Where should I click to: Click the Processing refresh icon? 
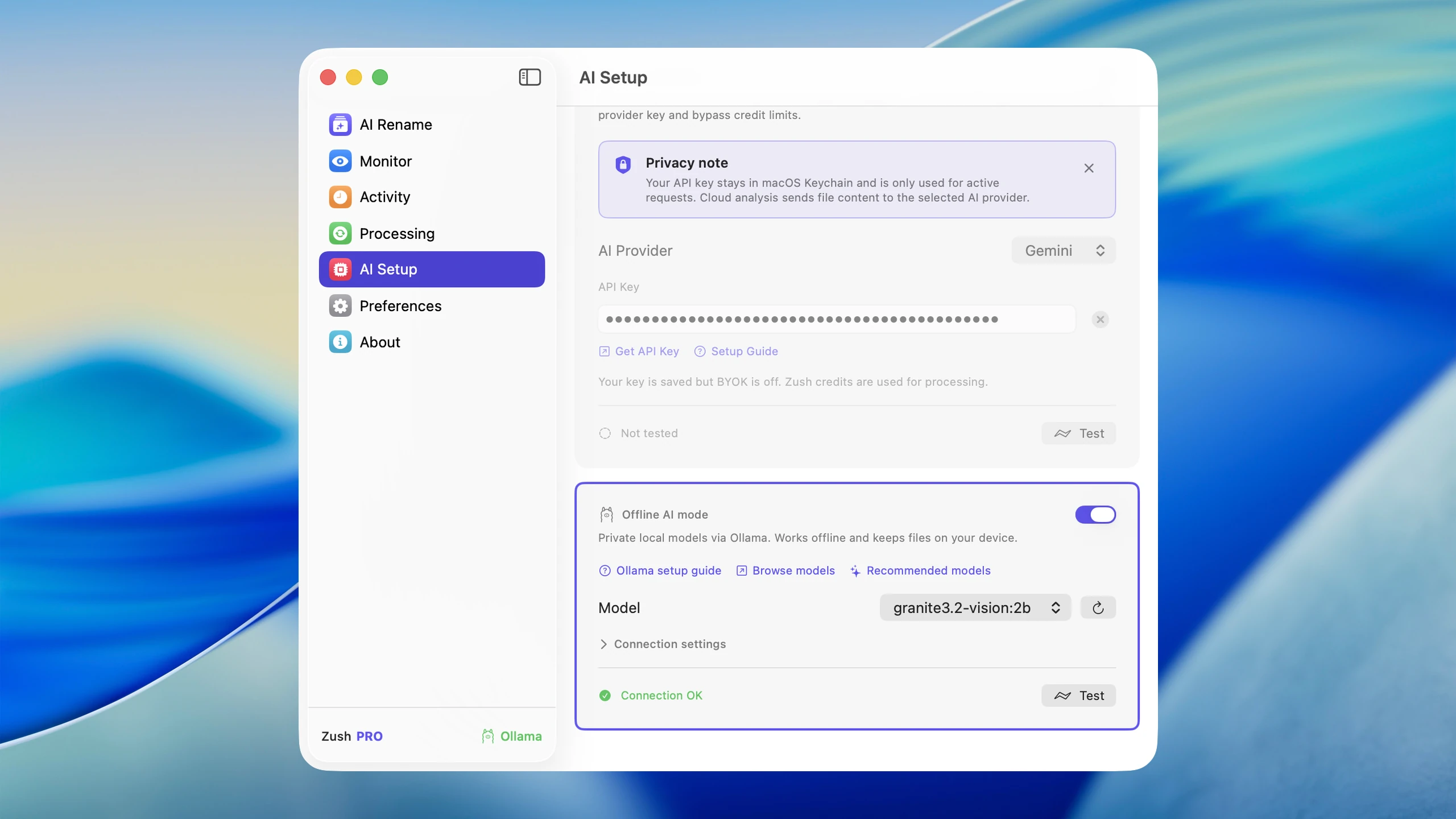click(x=340, y=233)
